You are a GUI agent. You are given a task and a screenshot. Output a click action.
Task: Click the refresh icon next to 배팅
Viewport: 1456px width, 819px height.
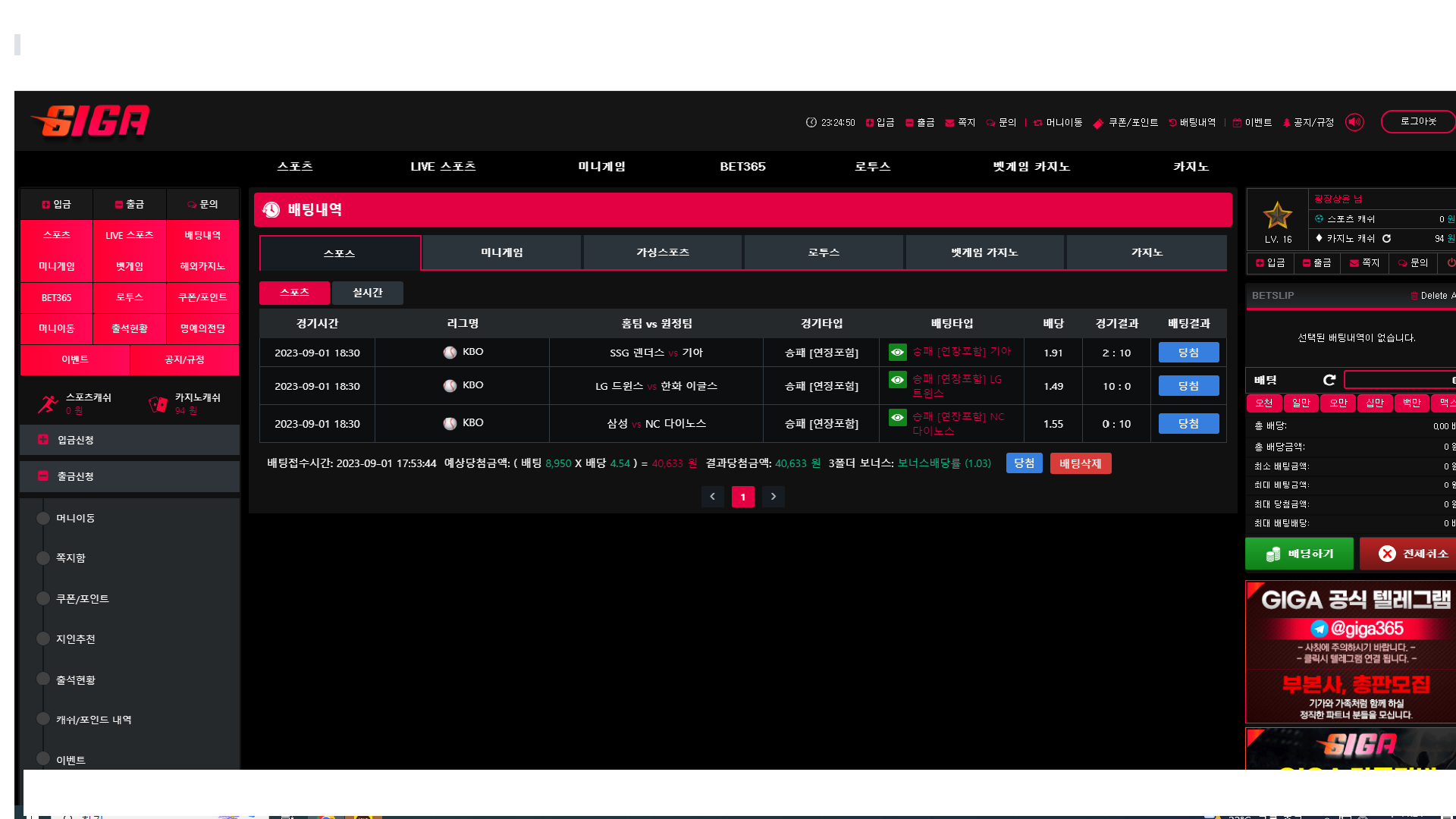[1329, 380]
